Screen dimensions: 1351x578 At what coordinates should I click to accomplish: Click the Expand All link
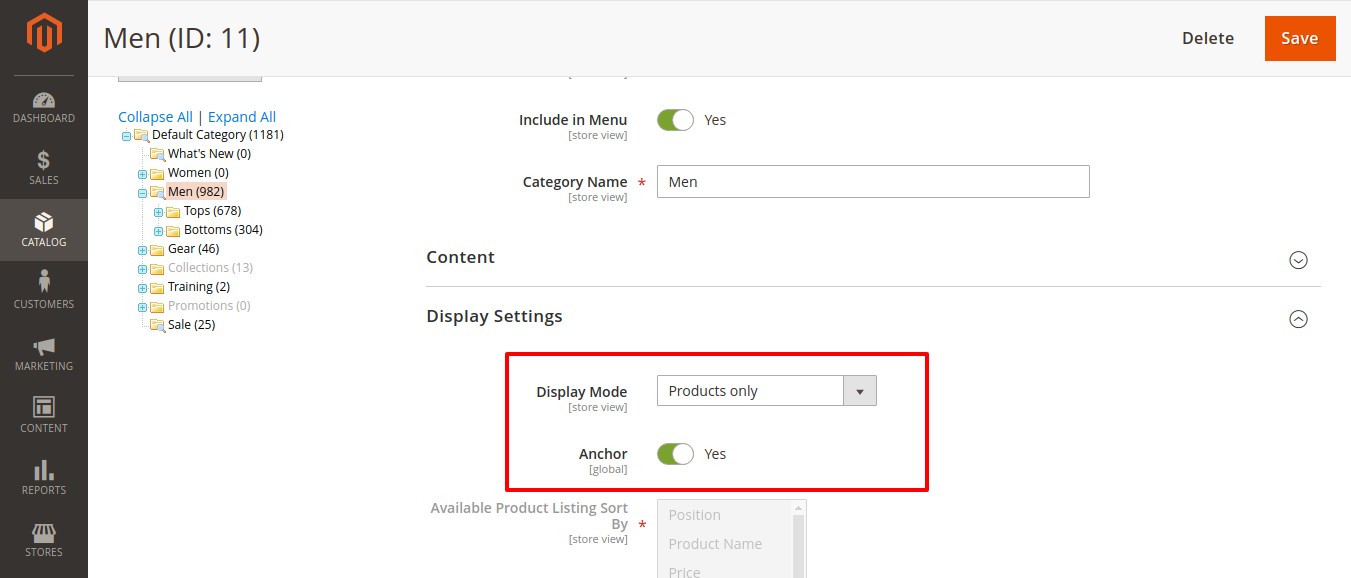coord(242,117)
